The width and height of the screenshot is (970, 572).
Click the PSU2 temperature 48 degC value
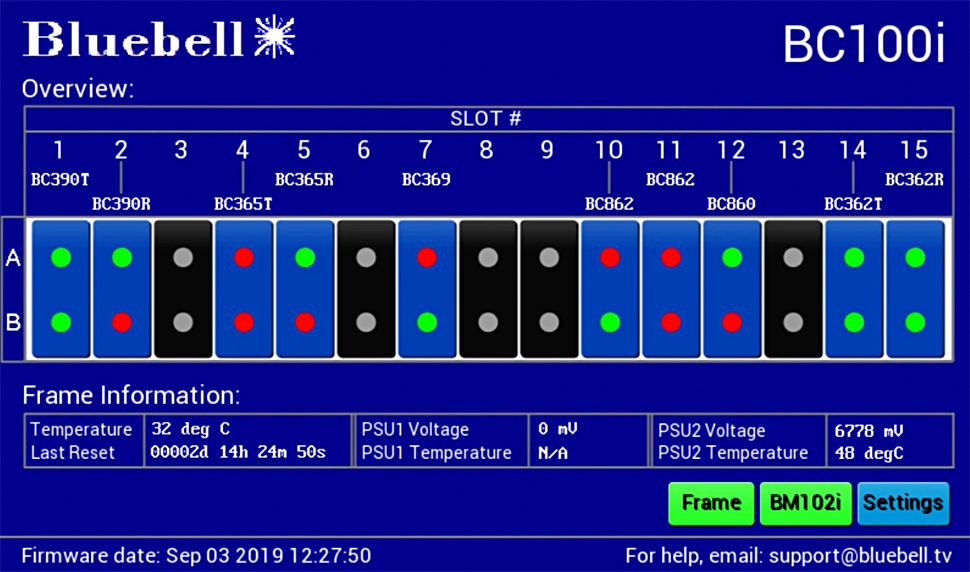(x=869, y=453)
